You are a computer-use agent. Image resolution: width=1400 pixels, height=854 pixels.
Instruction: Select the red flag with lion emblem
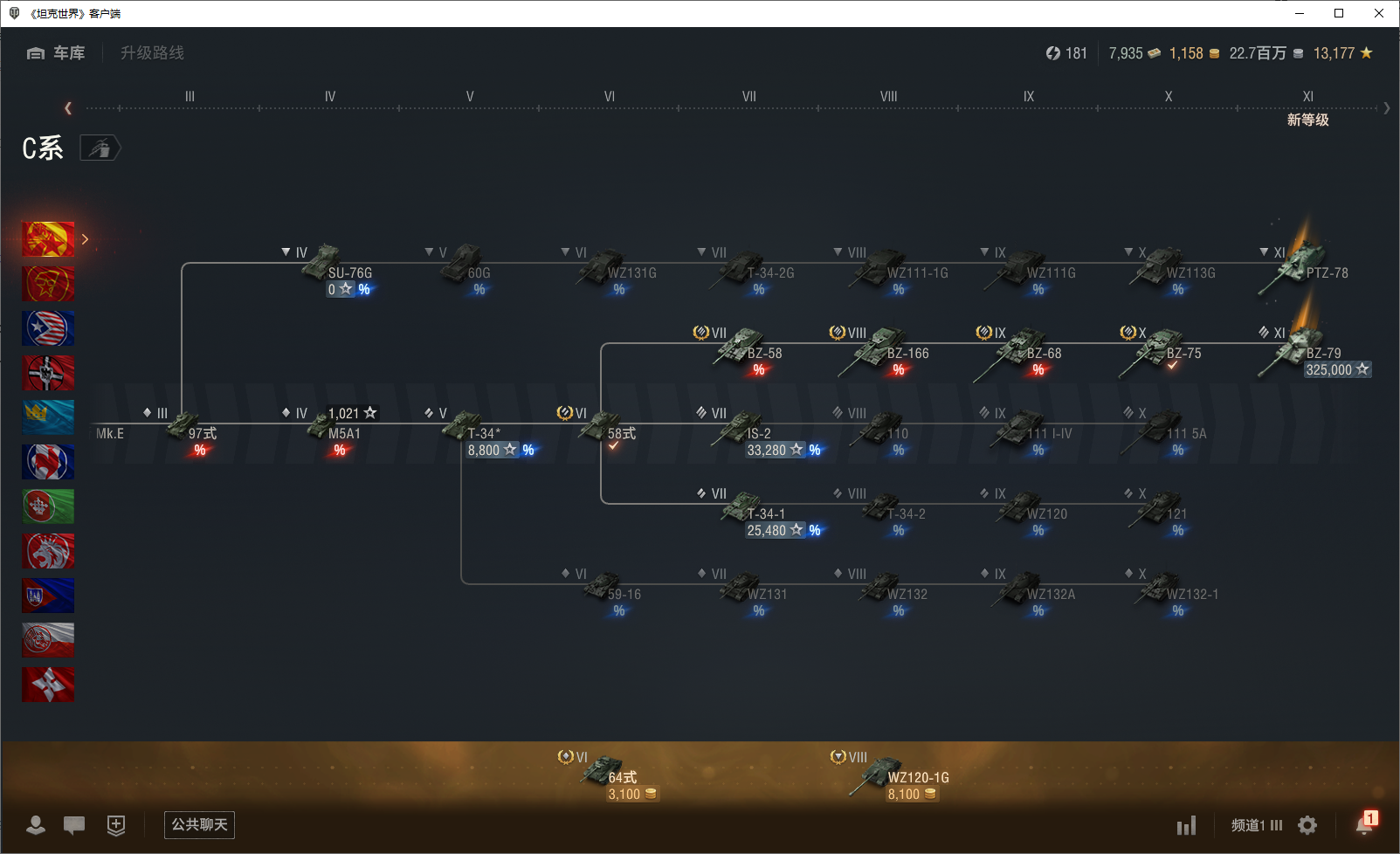(48, 551)
